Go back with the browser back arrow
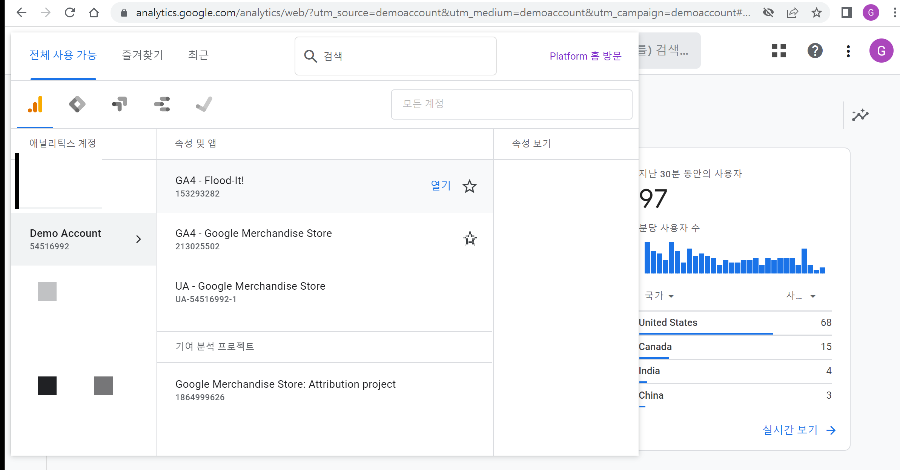 pos(21,12)
